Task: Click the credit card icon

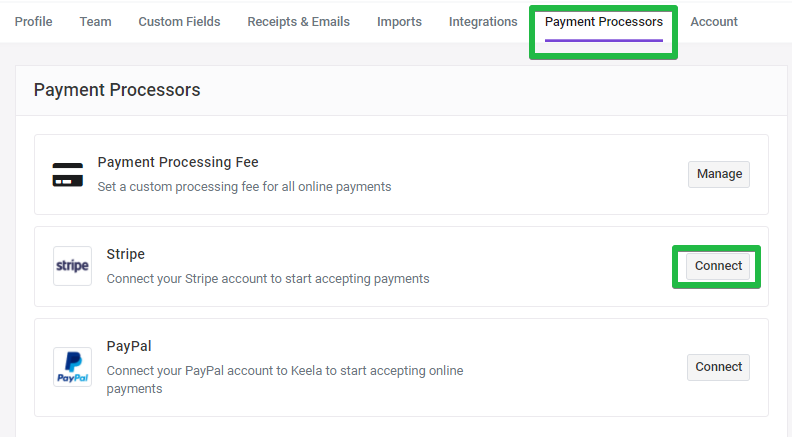Action: 68,175
